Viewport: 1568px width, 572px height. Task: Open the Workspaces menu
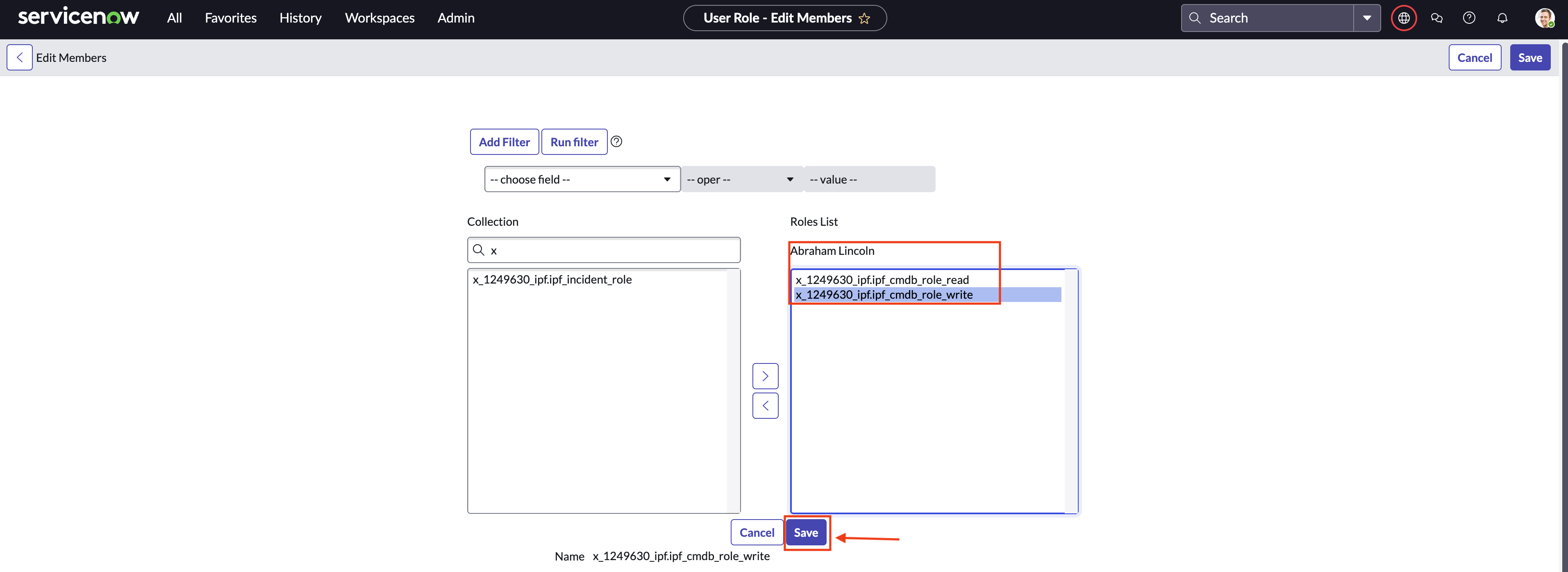(379, 18)
